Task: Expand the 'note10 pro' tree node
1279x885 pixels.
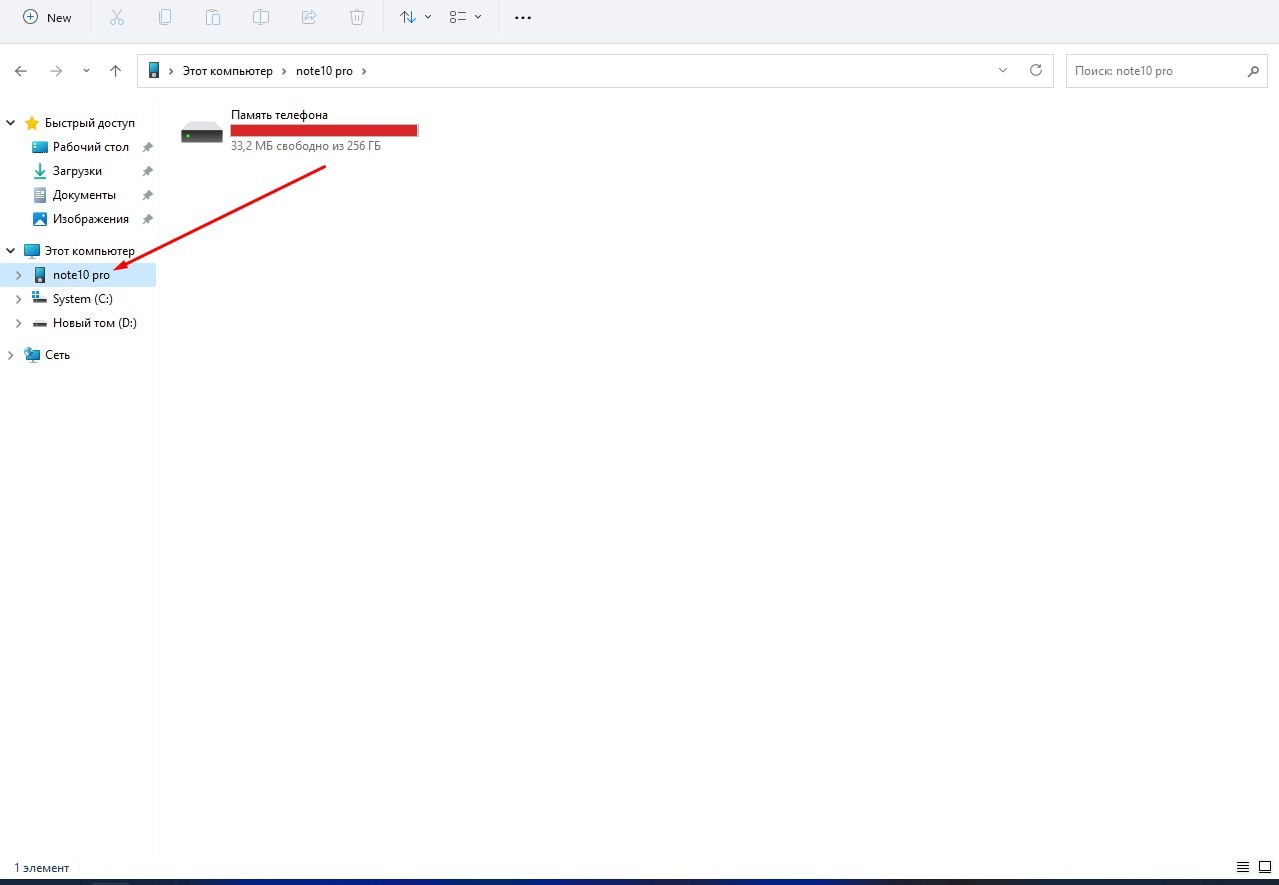Action: [18, 275]
